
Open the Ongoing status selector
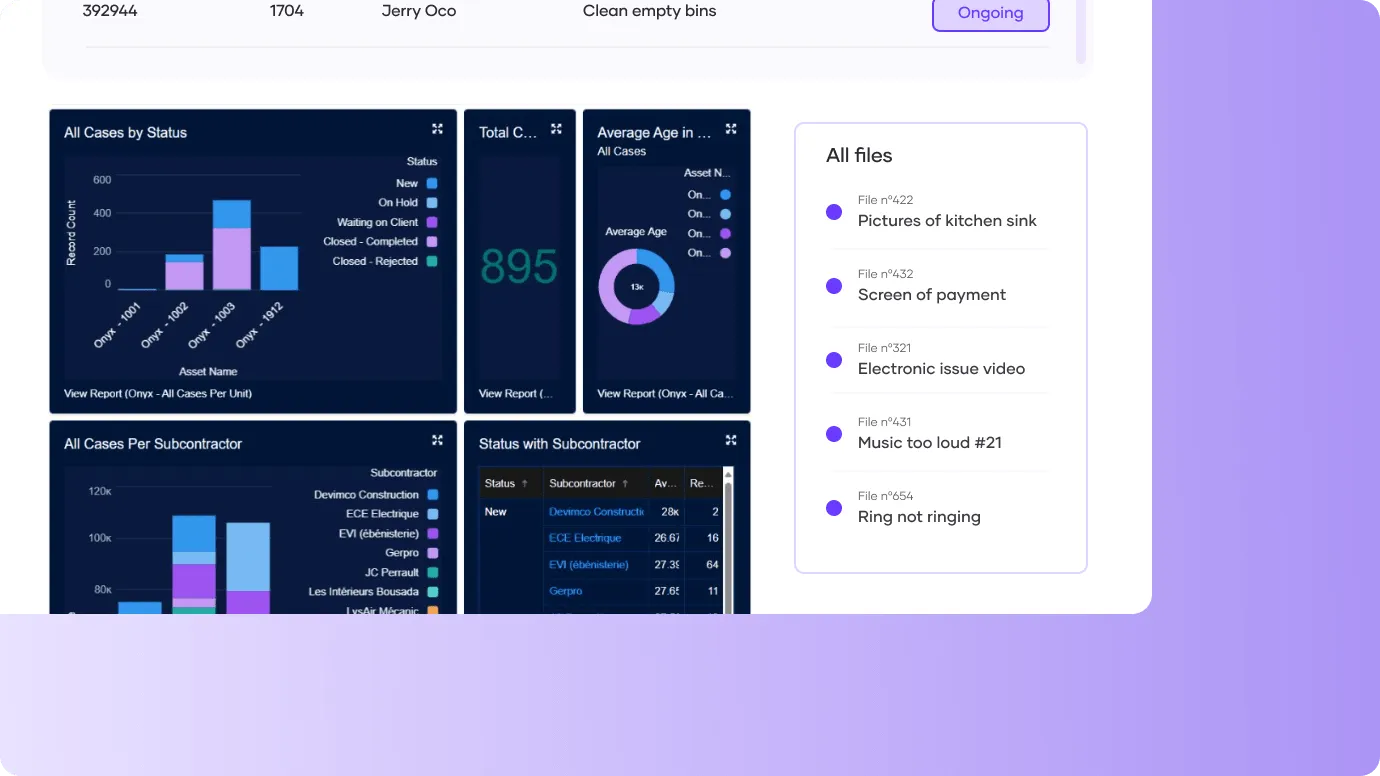pyautogui.click(x=990, y=13)
